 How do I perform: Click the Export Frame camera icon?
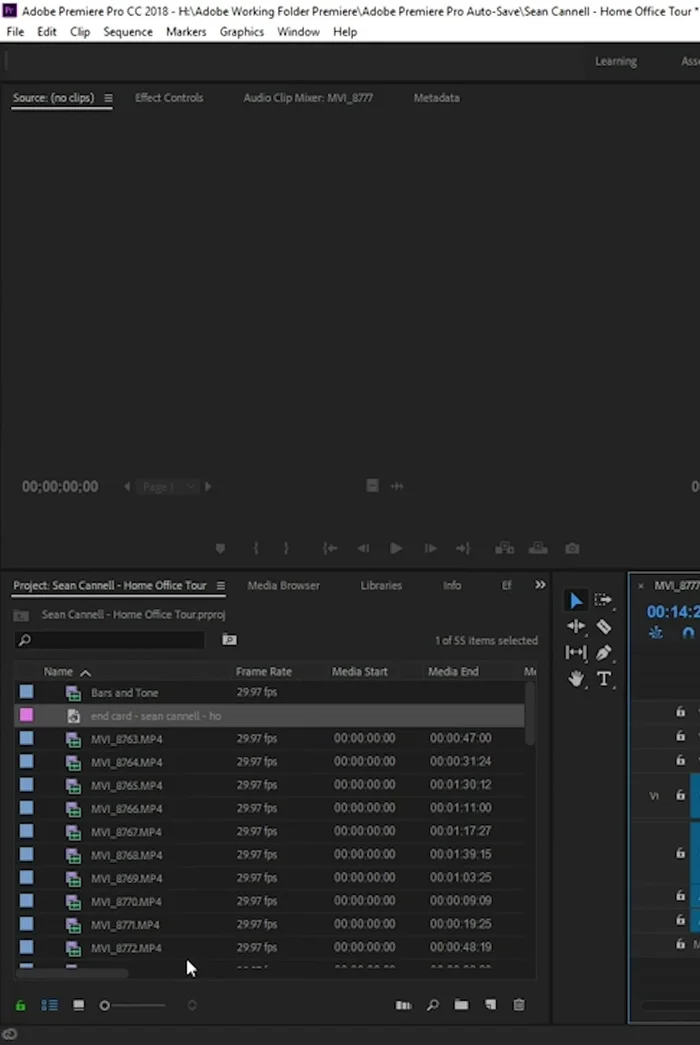click(x=572, y=548)
